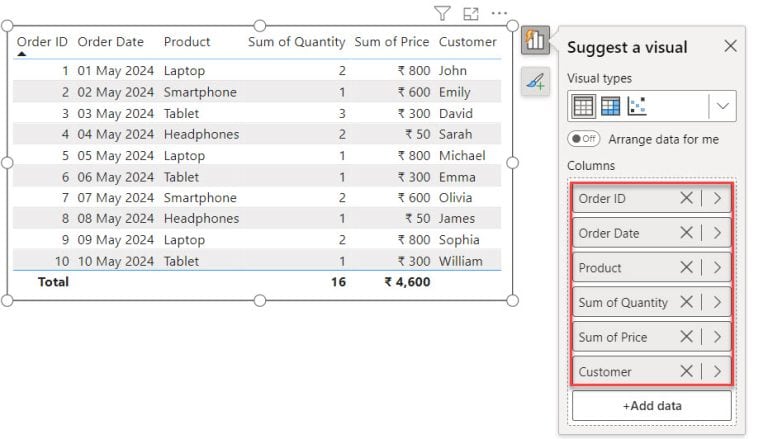Remove the Order ID column field
This screenshot has height=439, width=768.
point(686,198)
